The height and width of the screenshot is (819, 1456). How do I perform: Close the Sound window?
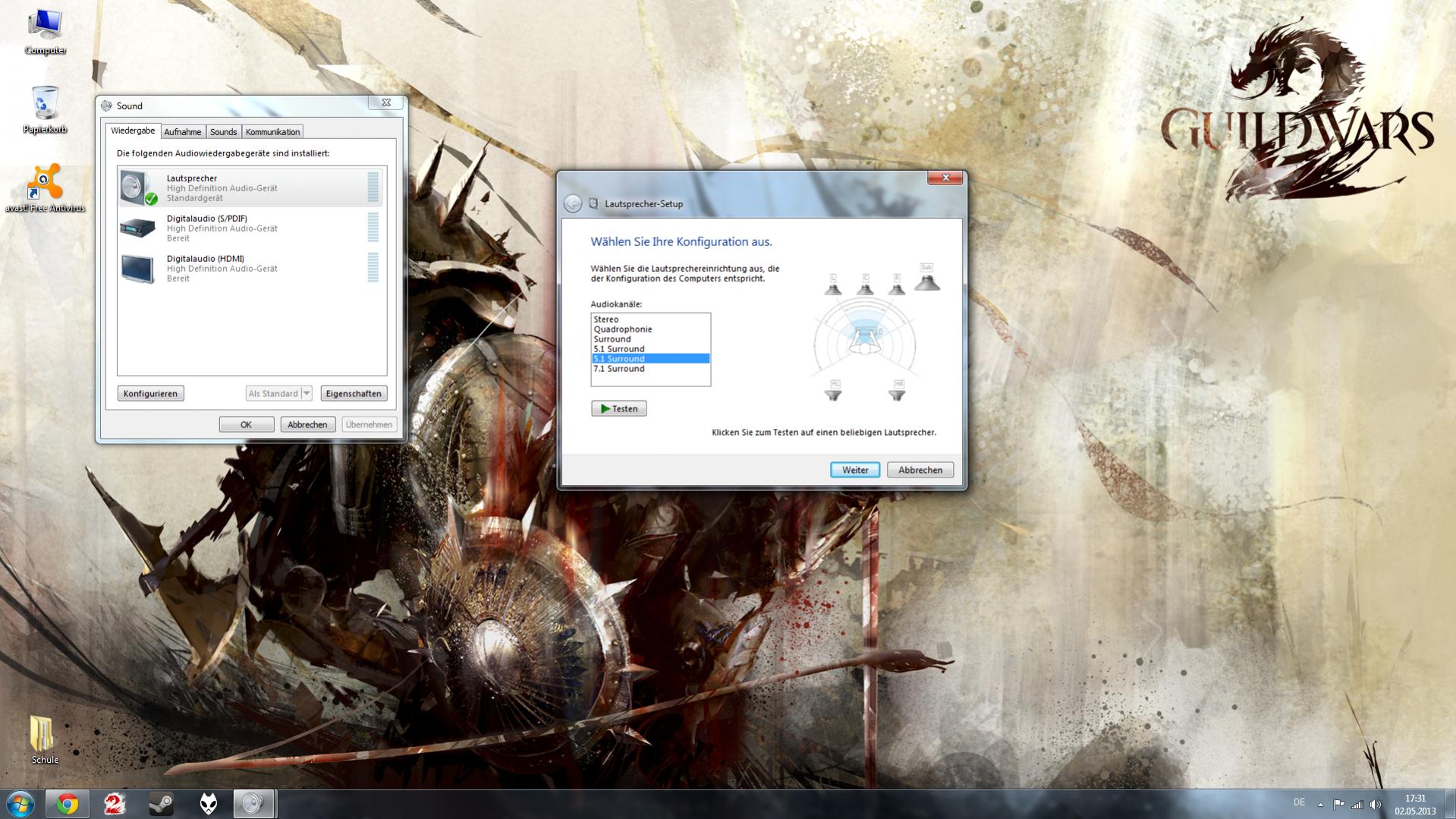click(386, 102)
